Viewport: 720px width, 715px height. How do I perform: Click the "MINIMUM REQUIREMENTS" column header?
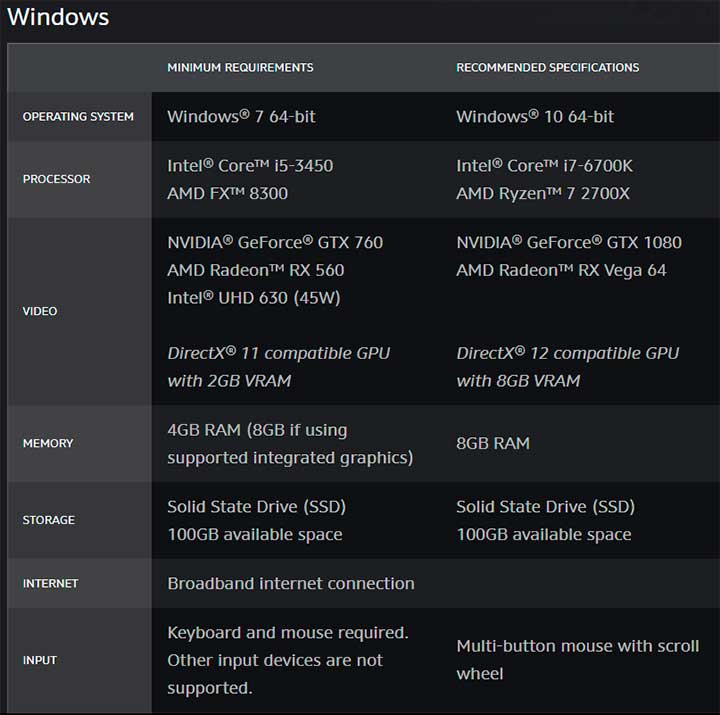click(x=240, y=68)
